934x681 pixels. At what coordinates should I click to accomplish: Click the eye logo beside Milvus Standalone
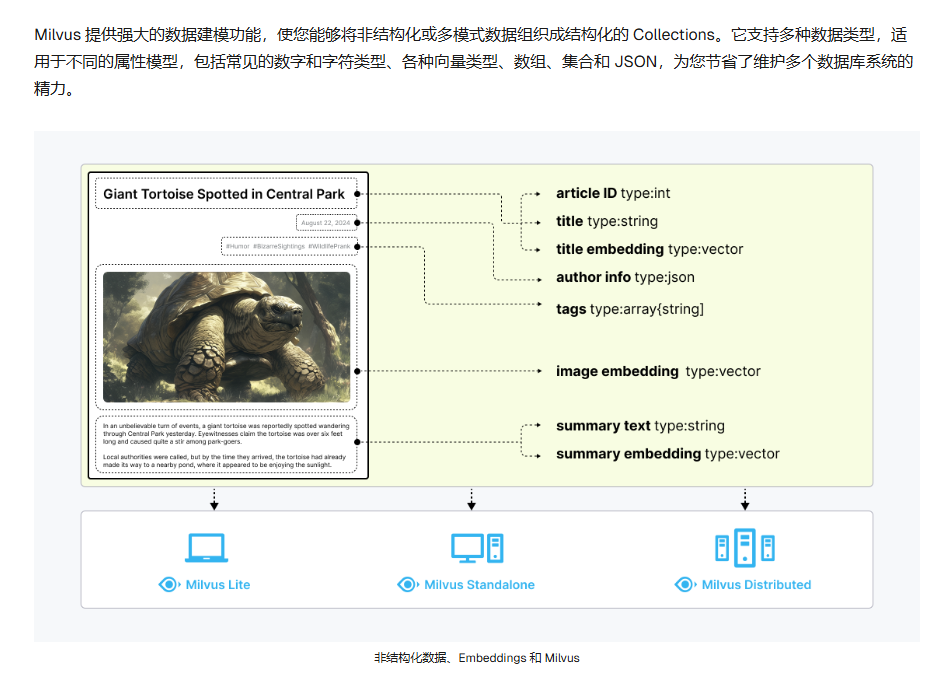[x=409, y=584]
